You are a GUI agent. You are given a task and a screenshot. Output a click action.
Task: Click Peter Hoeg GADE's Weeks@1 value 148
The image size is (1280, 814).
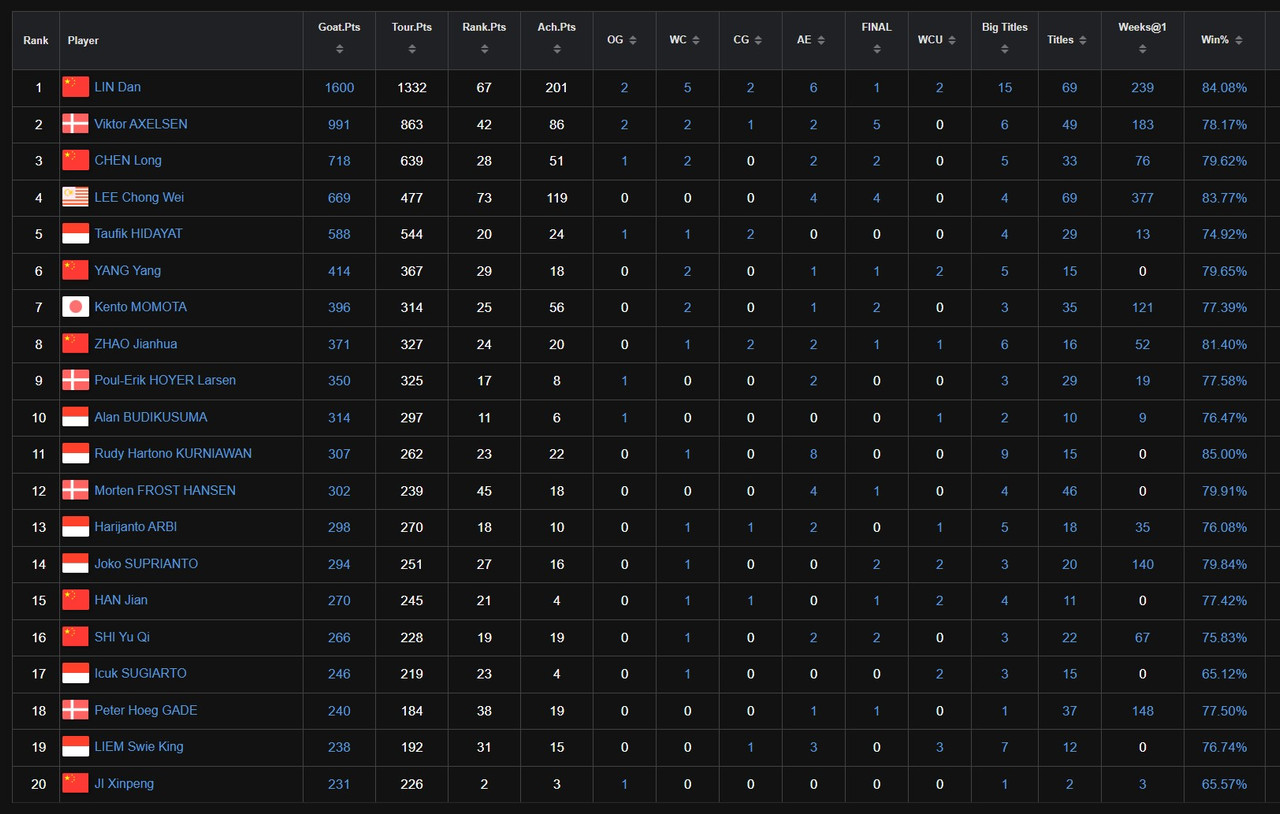[1142, 711]
